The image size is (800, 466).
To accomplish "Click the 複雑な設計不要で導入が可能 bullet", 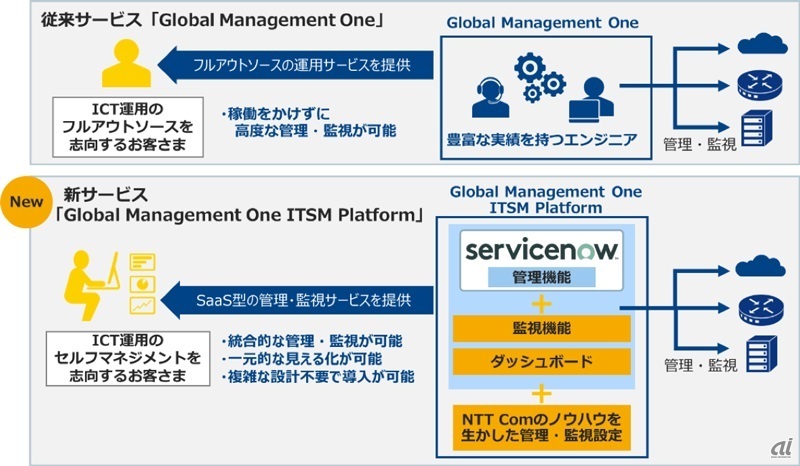I will 317,377.
